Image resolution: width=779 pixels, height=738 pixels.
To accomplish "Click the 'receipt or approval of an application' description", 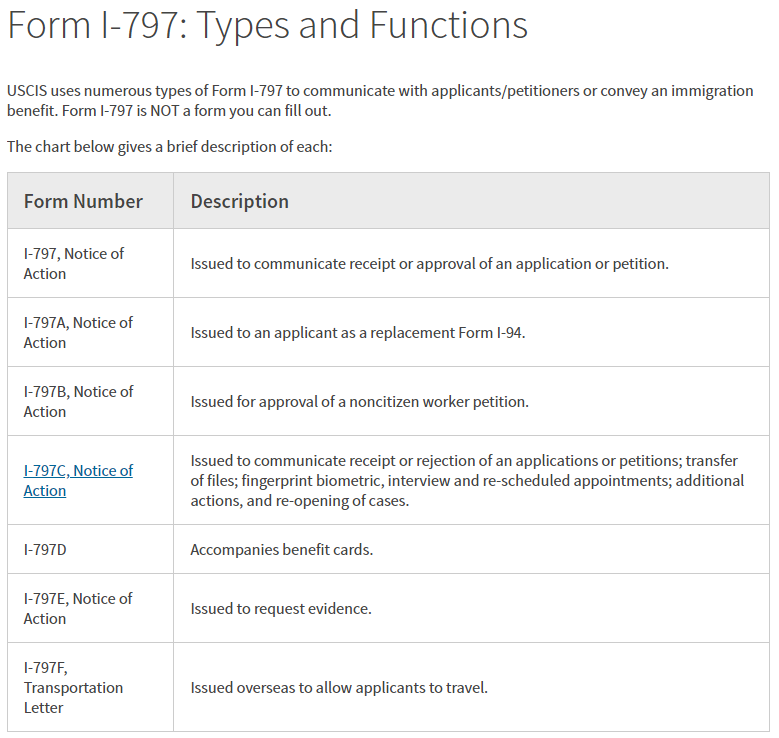I will coord(429,264).
